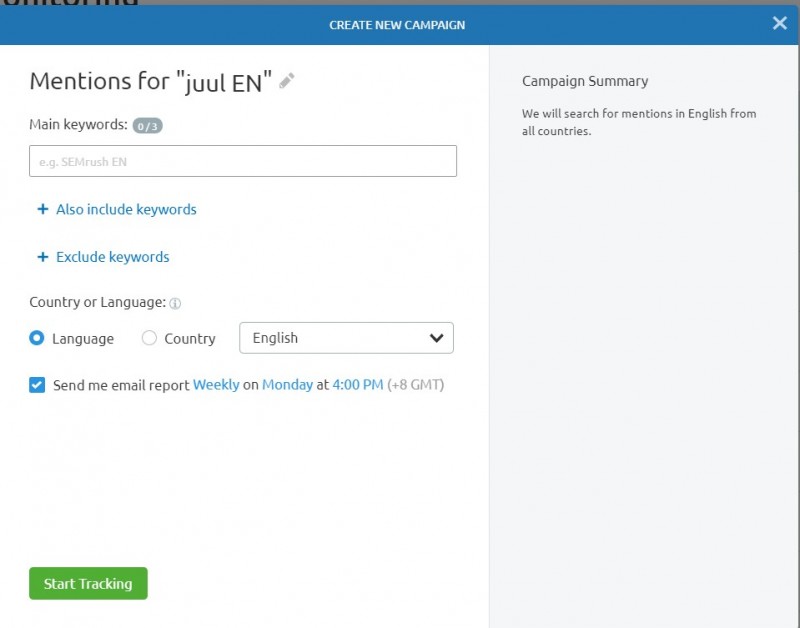Click the Campaign Summary heading
The image size is (800, 628).
[585, 81]
